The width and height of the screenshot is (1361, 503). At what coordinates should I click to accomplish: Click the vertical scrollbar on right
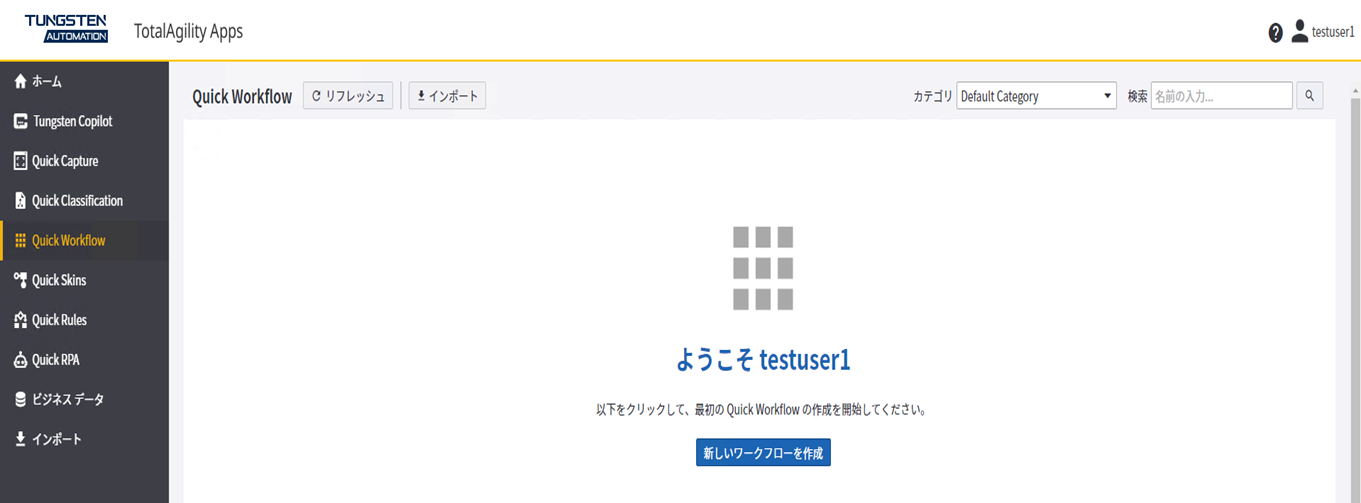pos(1355,300)
